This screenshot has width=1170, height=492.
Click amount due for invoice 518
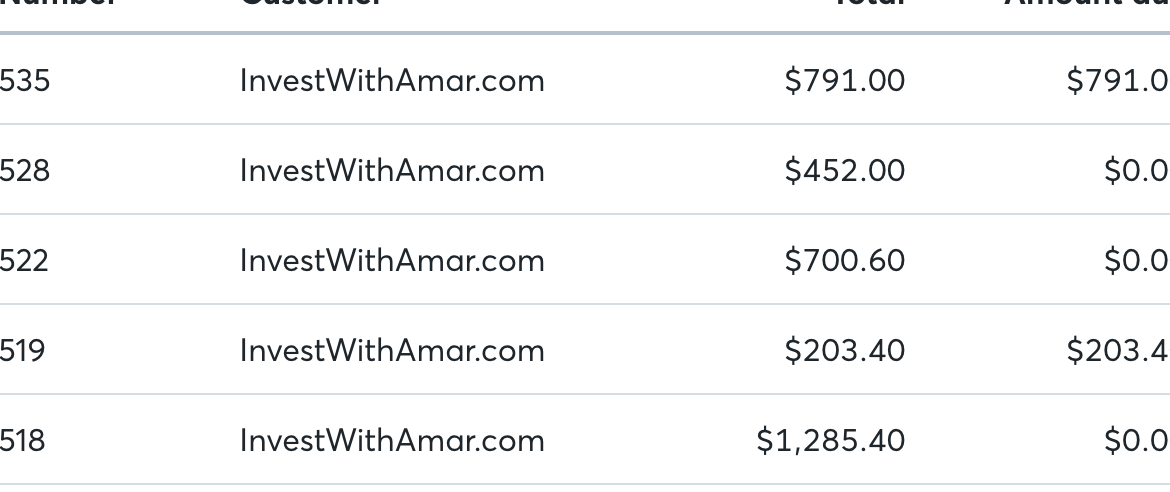(x=1136, y=440)
